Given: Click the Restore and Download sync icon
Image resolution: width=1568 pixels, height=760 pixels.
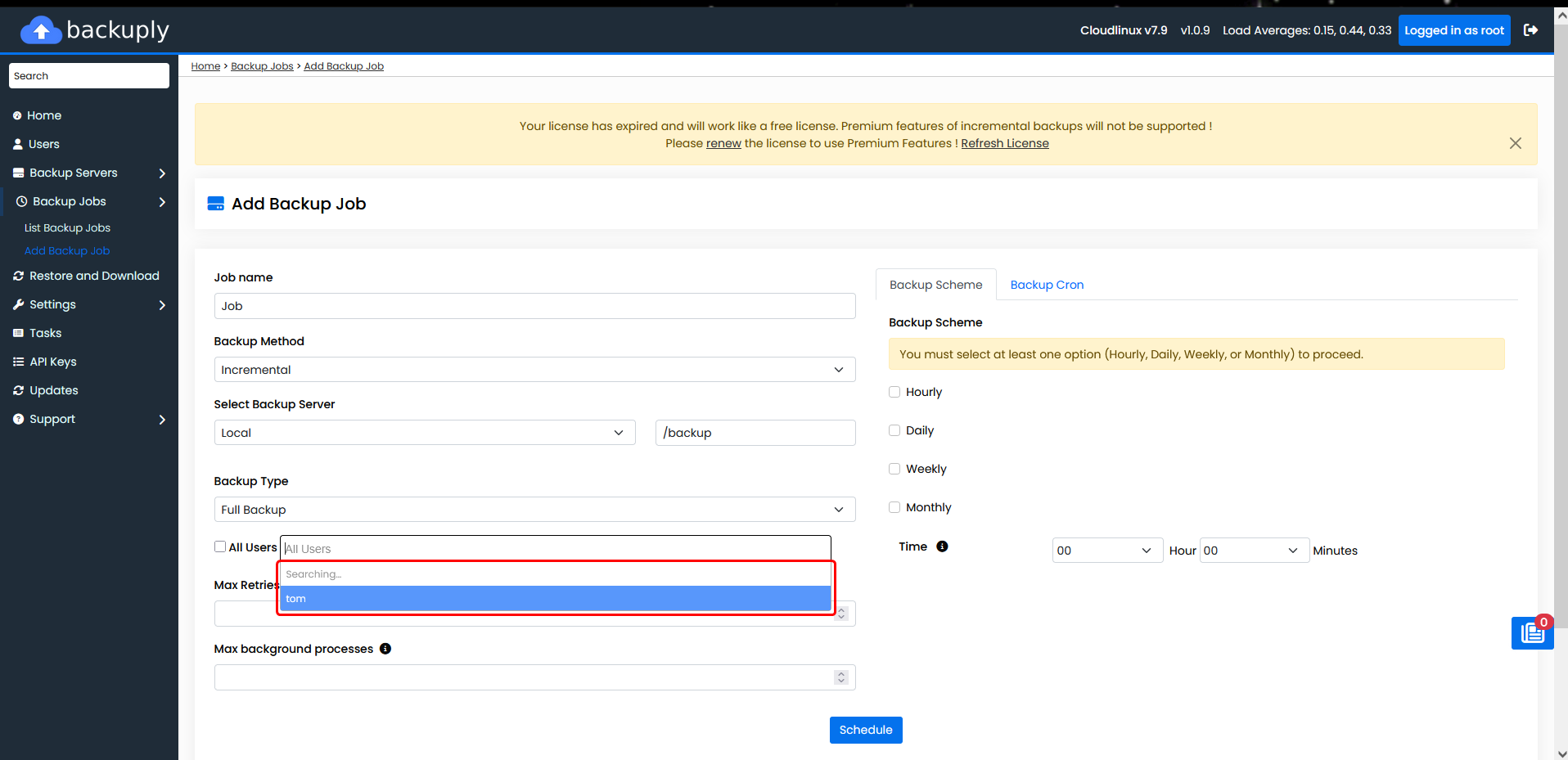Looking at the screenshot, I should 18,276.
